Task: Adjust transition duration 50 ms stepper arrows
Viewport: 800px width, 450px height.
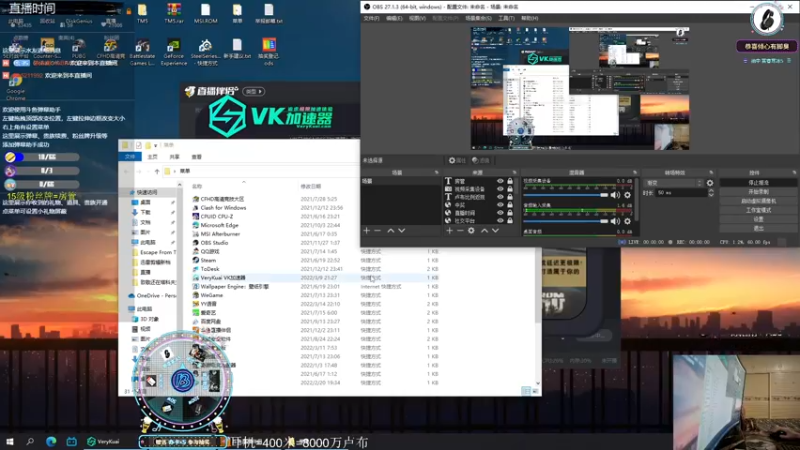Action: tap(711, 193)
